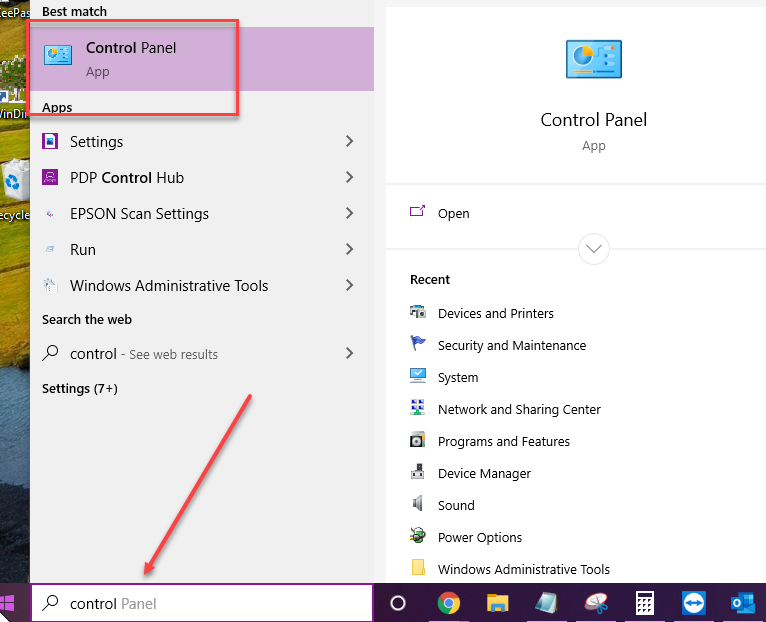The height and width of the screenshot is (622, 766).
Task: Click the EPSON Scan Settings icon
Action: point(50,214)
